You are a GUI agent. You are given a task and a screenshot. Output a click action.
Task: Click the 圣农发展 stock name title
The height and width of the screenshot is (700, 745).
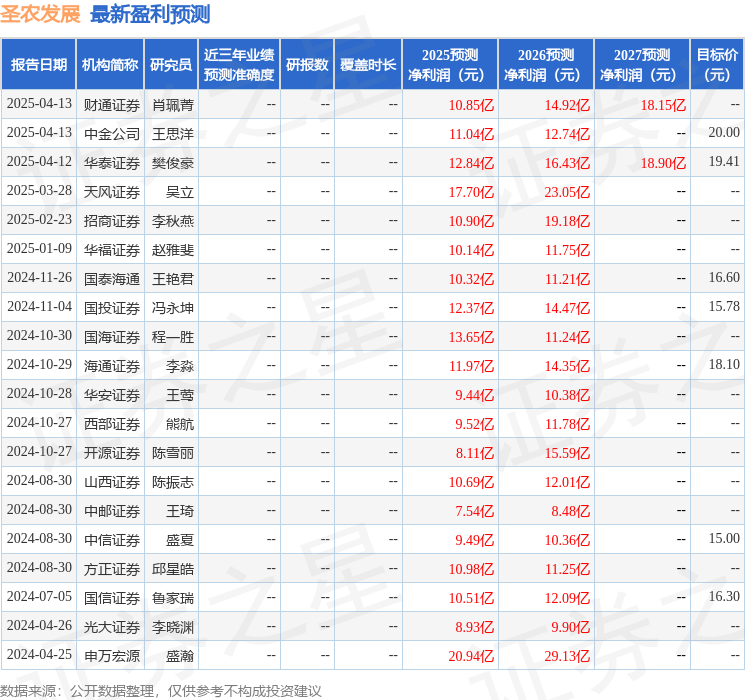click(40, 14)
